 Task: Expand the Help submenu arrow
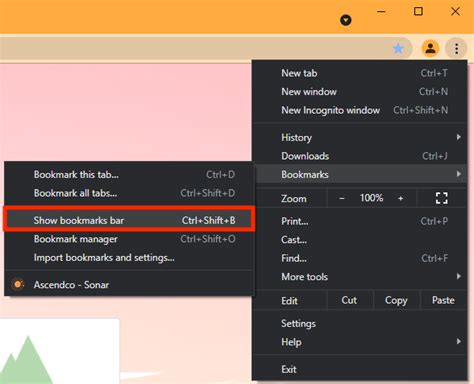tap(459, 341)
